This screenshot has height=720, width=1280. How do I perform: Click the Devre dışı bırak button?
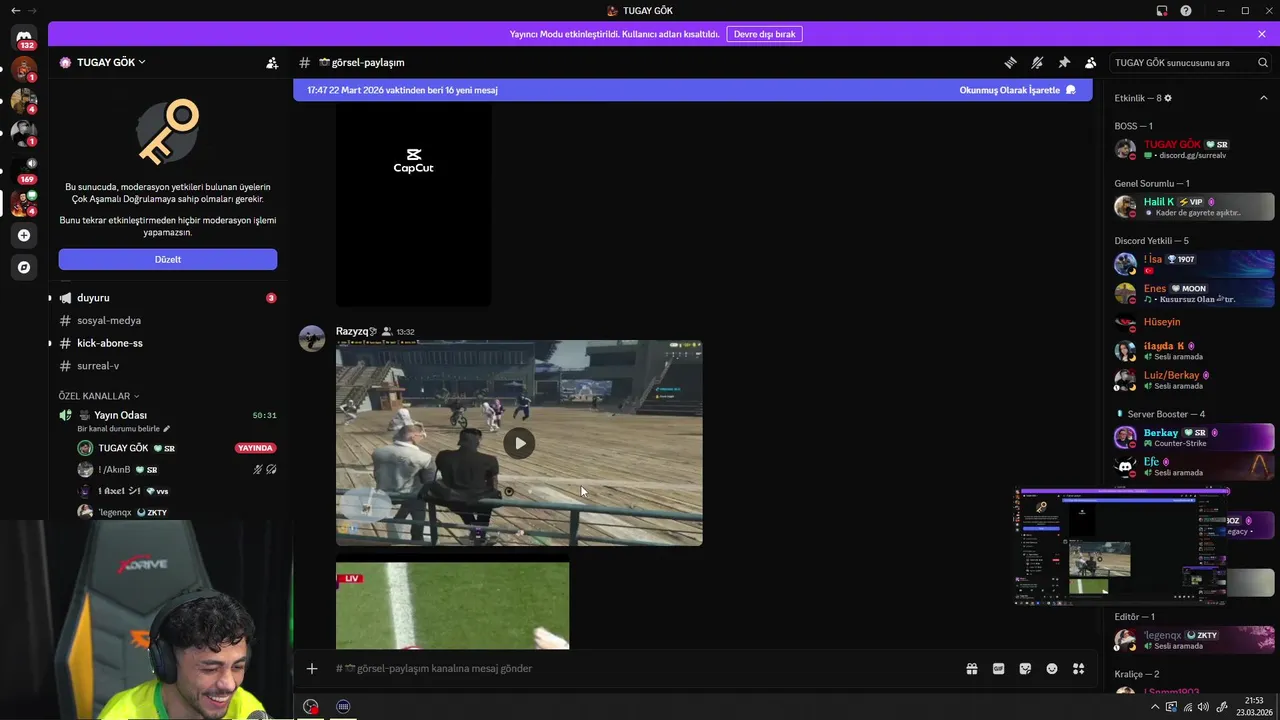coord(764,34)
